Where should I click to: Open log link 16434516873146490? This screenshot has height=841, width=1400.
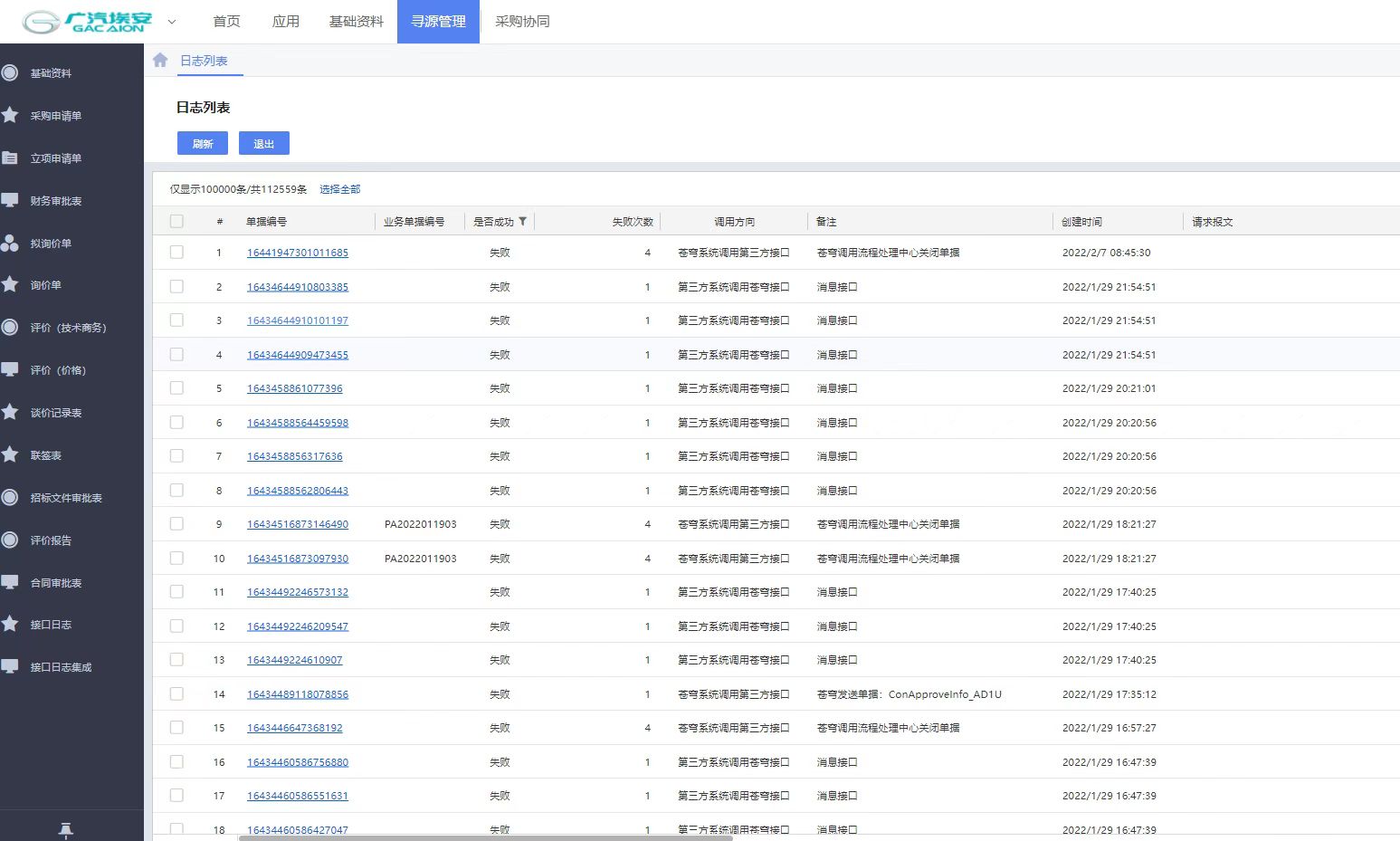tap(298, 524)
